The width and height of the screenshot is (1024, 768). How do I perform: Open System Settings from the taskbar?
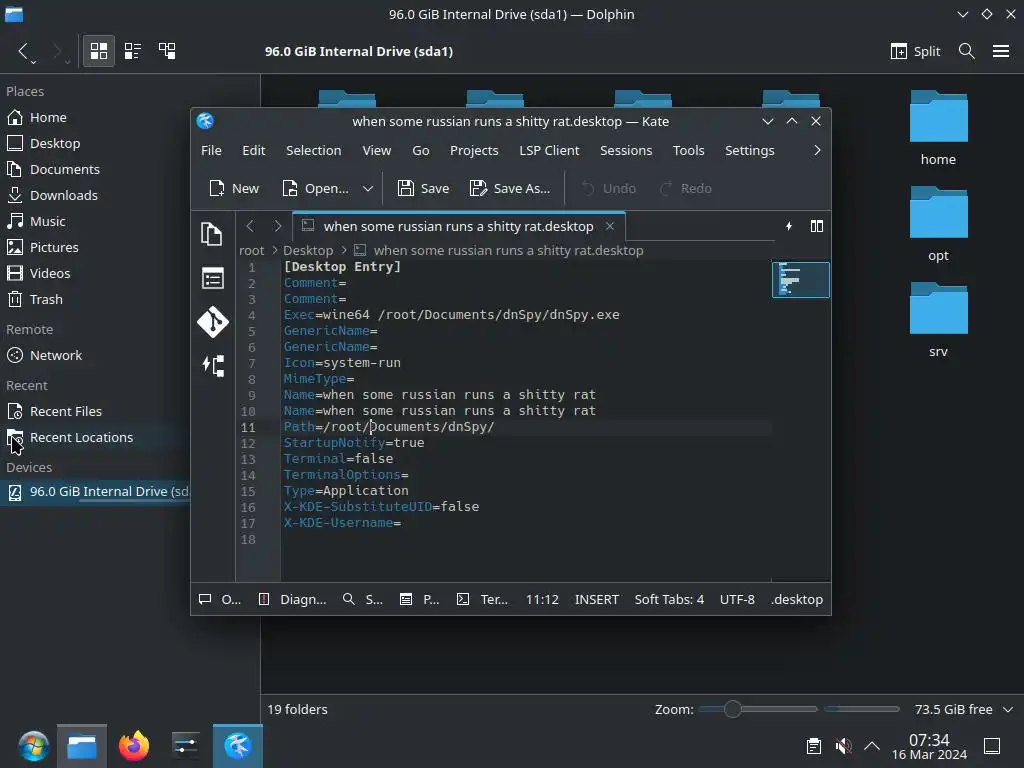tap(185, 746)
